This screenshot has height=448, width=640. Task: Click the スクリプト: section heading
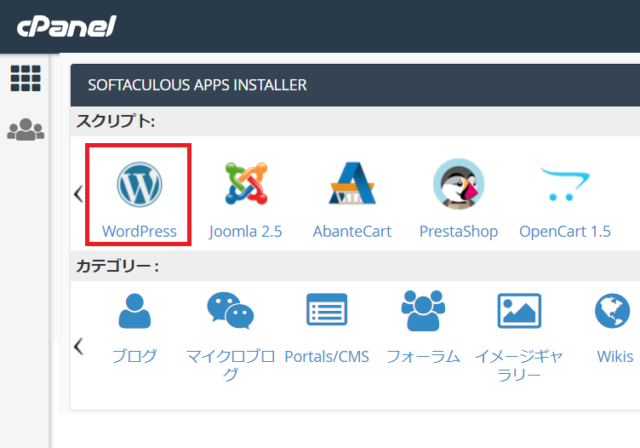coord(116,121)
